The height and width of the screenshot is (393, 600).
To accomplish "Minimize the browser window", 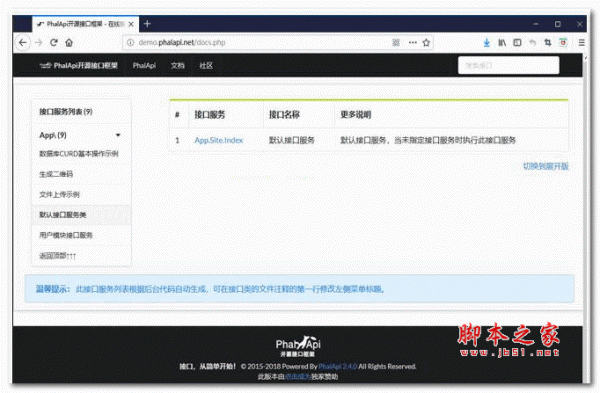I will pos(536,24).
